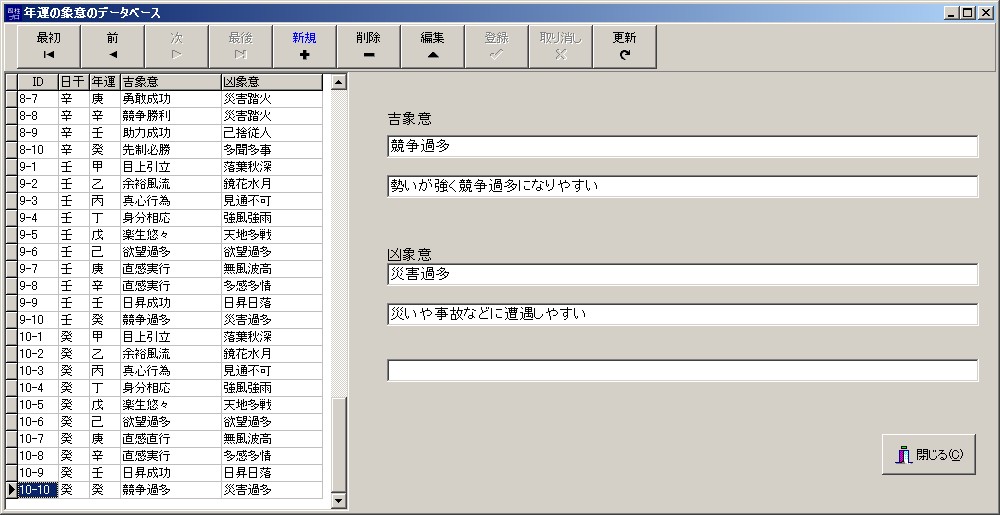Minimize the 年運の象意のデータベース window
The height and width of the screenshot is (515, 1000).
(x=953, y=13)
